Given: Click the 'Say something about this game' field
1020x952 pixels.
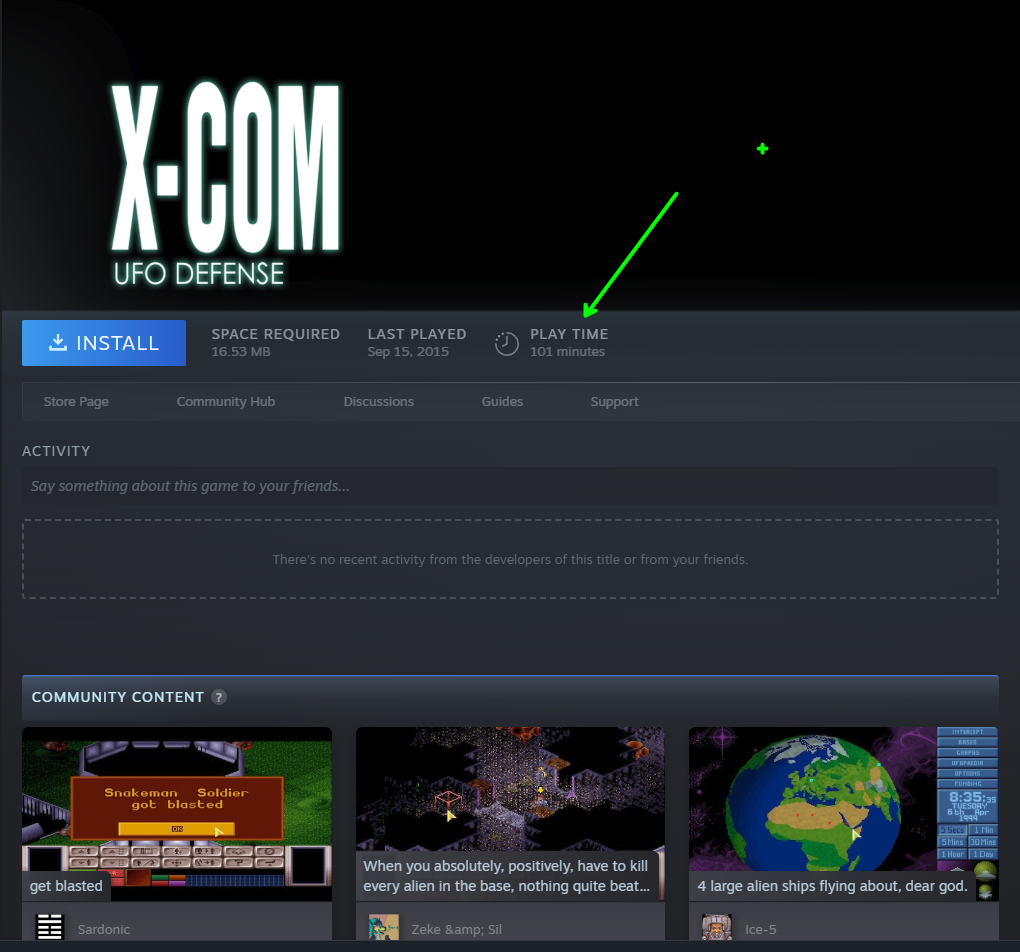Looking at the screenshot, I should [x=510, y=486].
